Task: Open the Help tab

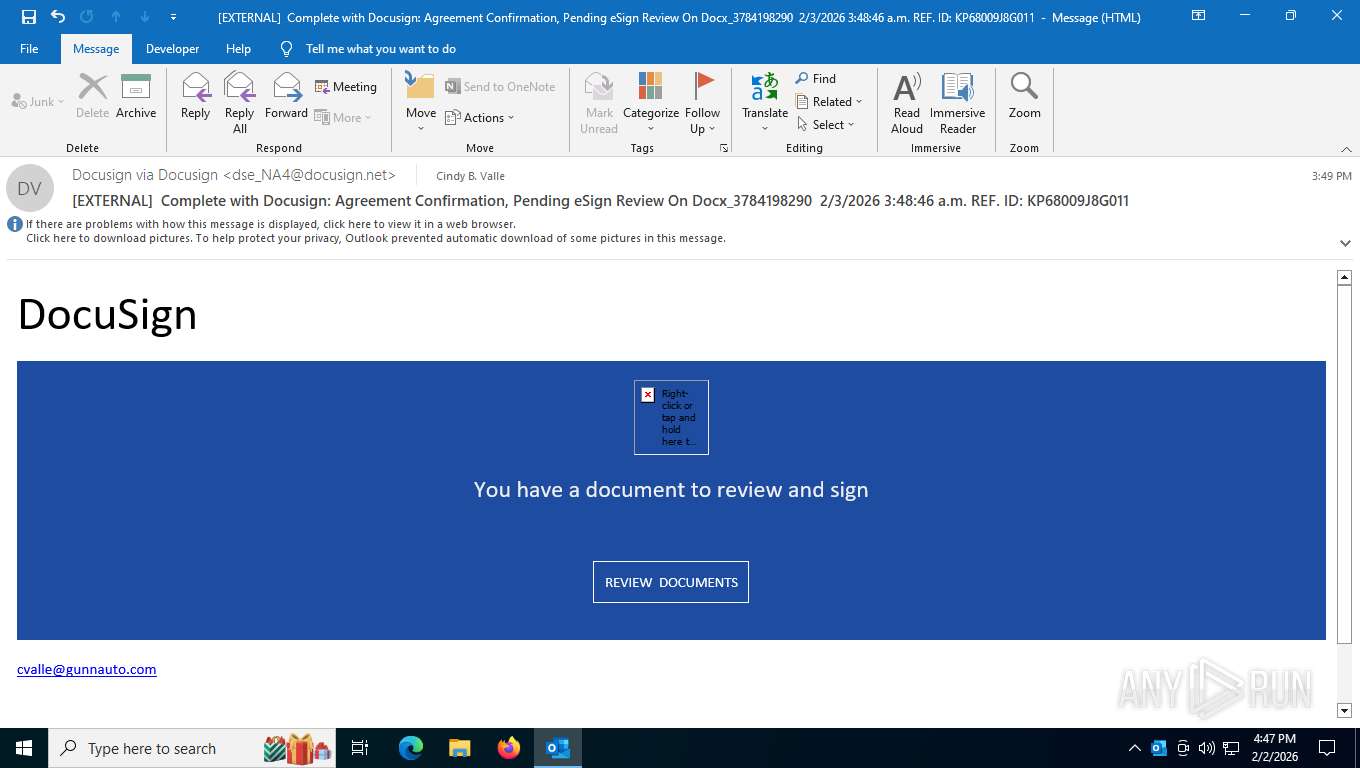Action: 238,49
